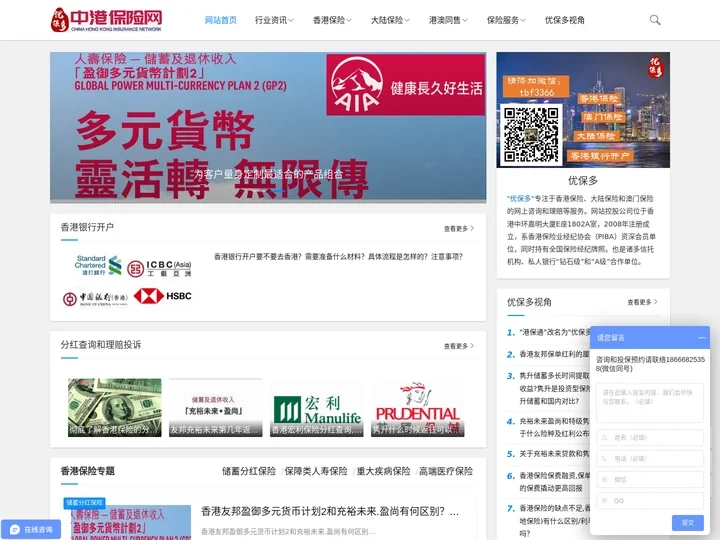Click the 姓名 input field
720x540 pixels.
[650, 438]
